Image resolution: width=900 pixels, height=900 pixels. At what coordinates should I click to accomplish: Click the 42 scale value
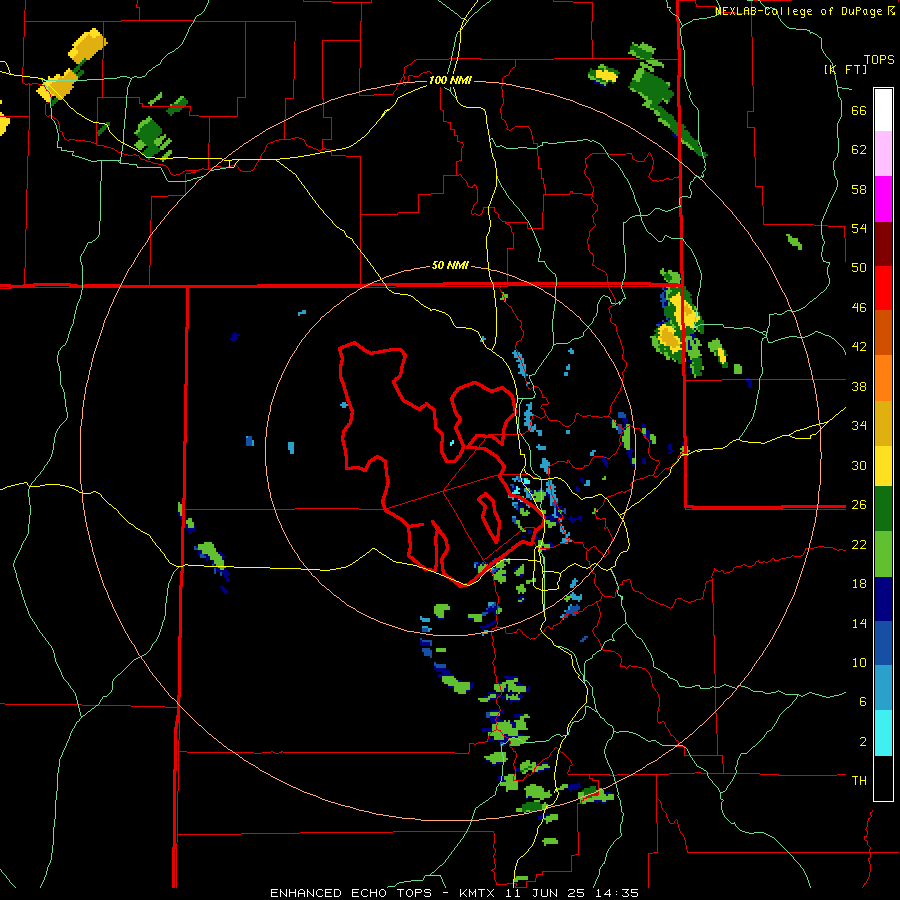[859, 347]
